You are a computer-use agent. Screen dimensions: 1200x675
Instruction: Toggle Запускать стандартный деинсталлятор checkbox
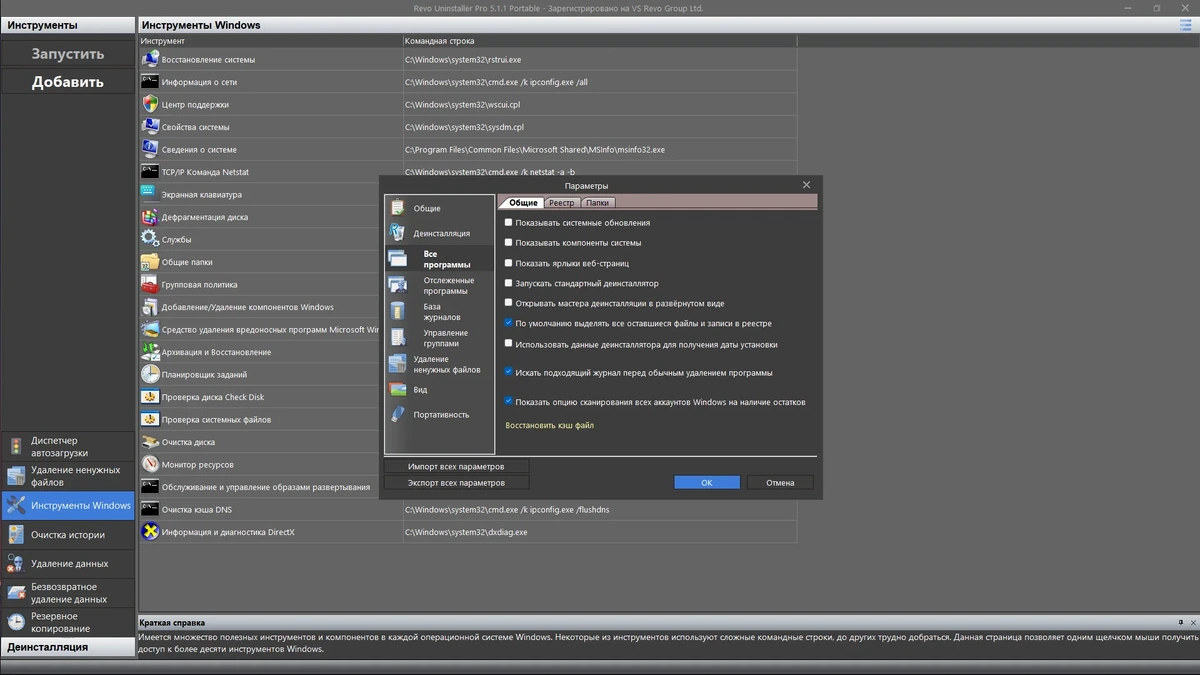click(509, 283)
